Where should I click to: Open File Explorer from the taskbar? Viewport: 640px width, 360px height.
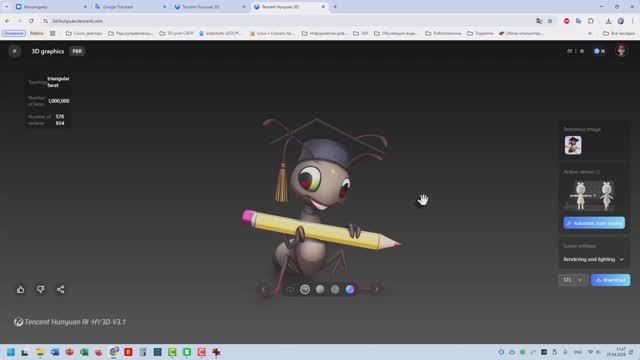click(40, 352)
